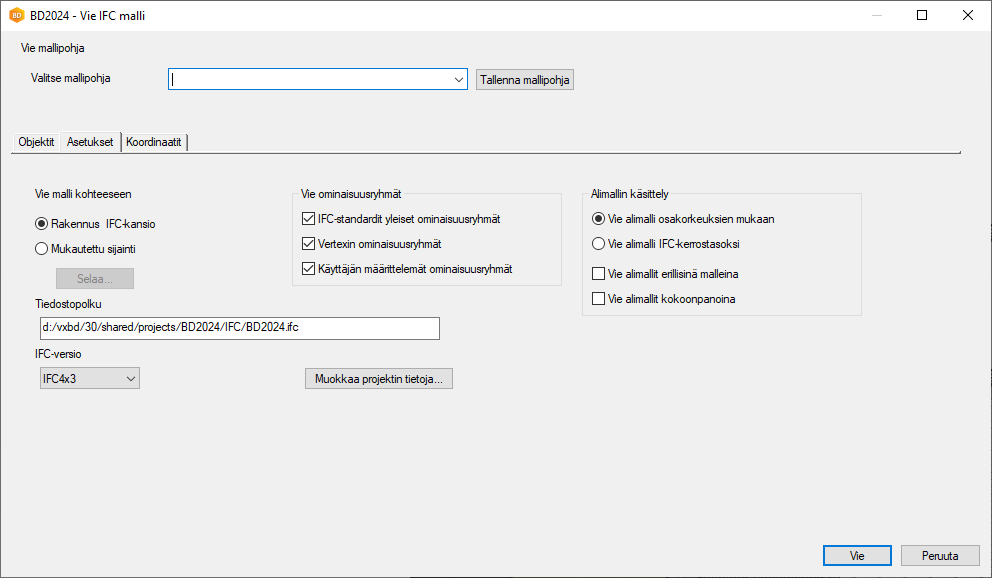Disable Käyttäjän määrittelemät ominaisuusryhmät checkbox

point(308,269)
